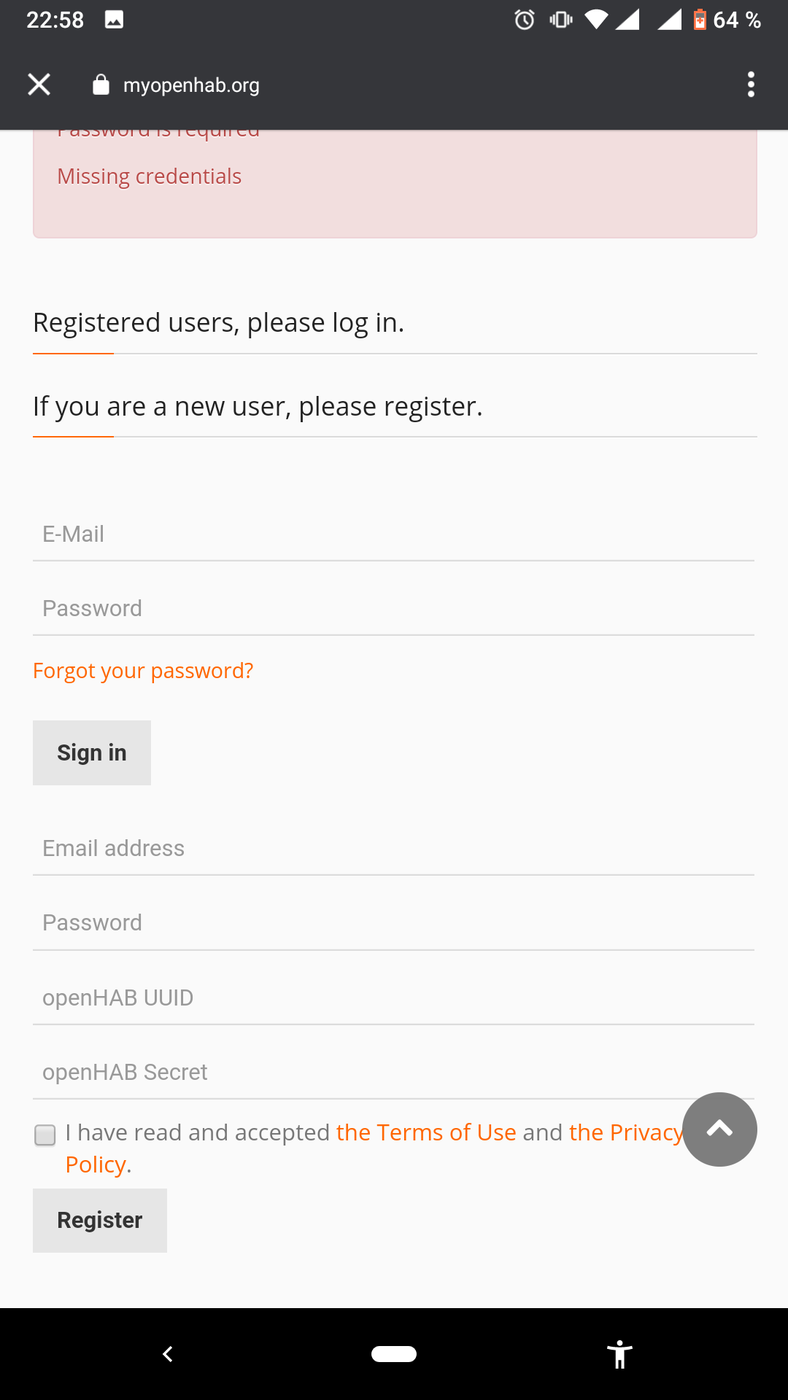788x1400 pixels.
Task: Tap the scroll-to-top arrow button
Action: pos(719,1129)
